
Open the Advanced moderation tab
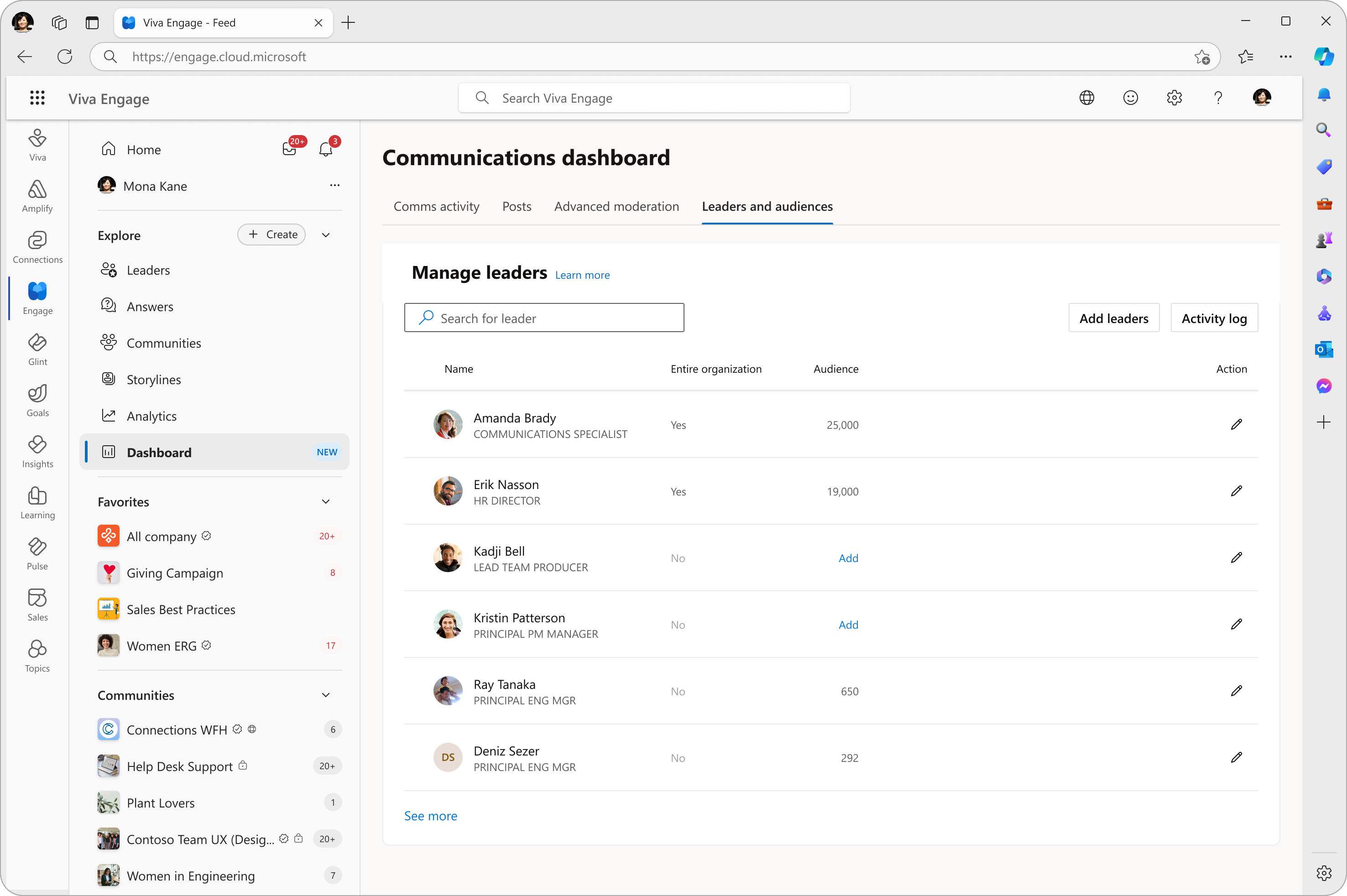pos(616,206)
